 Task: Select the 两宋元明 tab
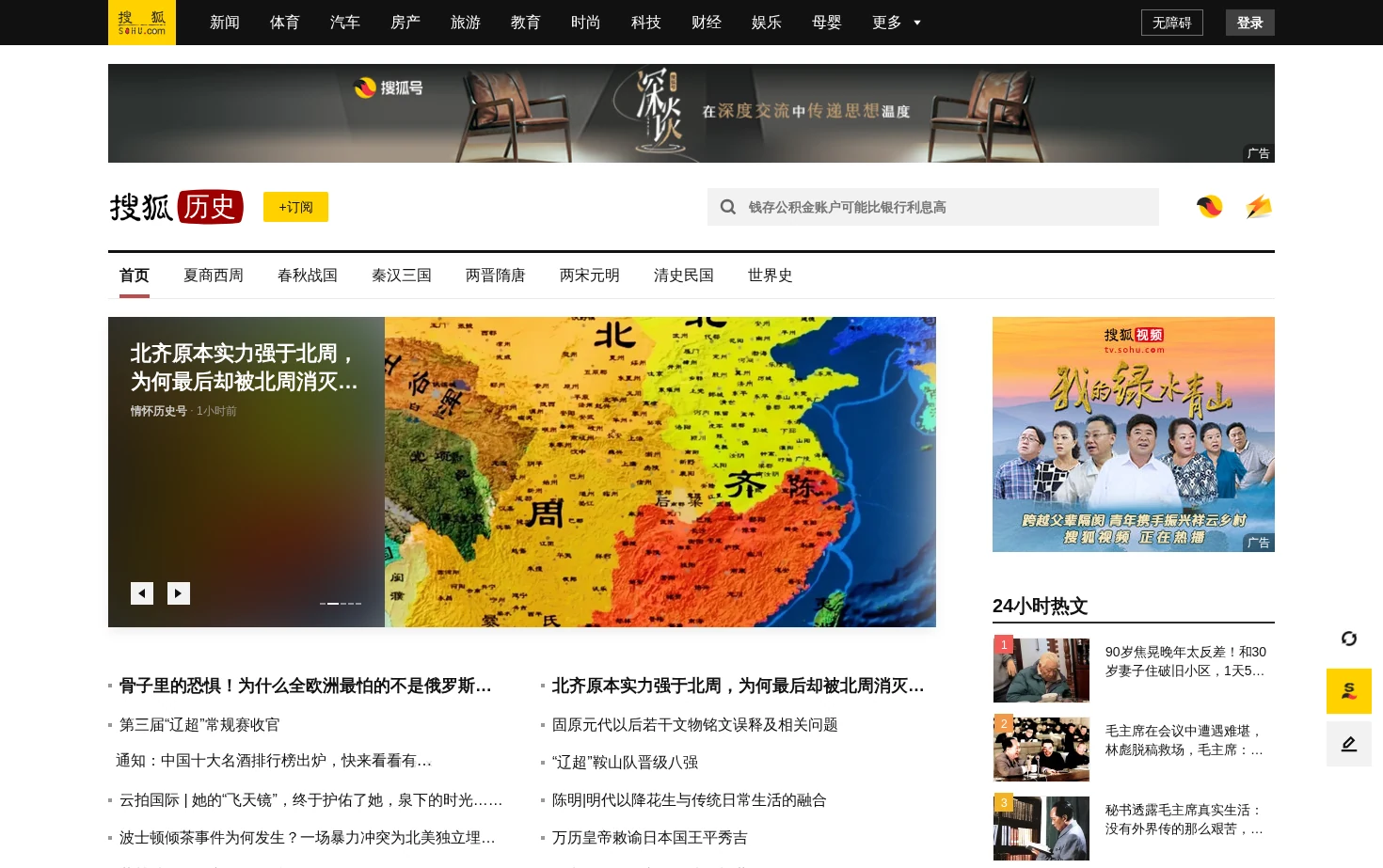click(590, 276)
